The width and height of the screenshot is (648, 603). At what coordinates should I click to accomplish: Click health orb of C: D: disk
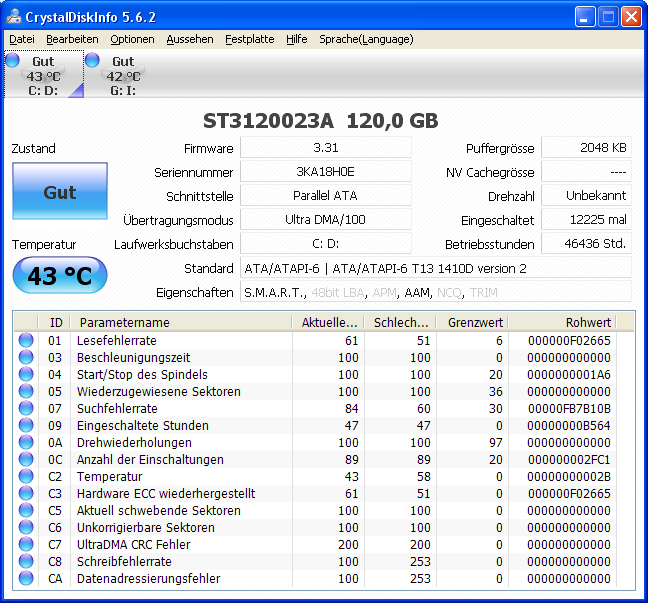coord(12,60)
